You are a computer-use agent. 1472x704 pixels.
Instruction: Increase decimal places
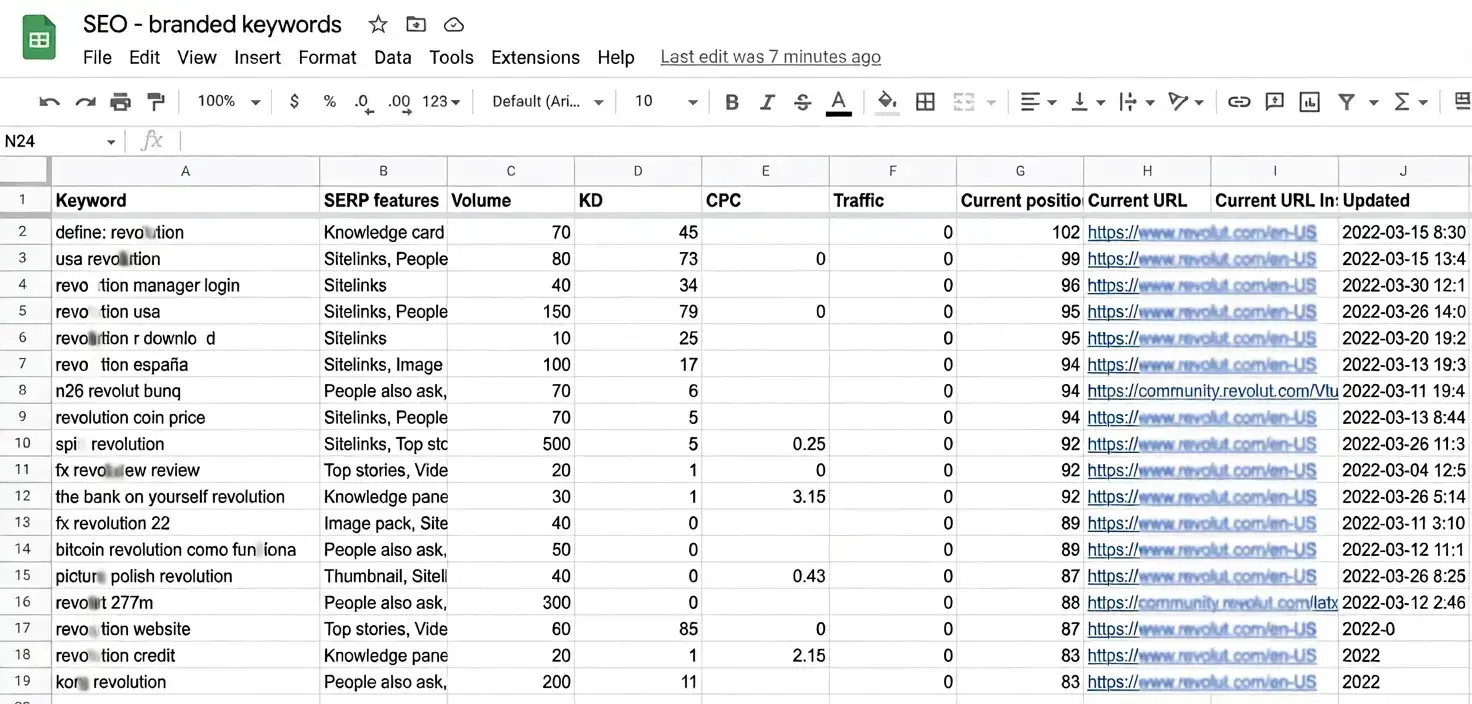(399, 102)
